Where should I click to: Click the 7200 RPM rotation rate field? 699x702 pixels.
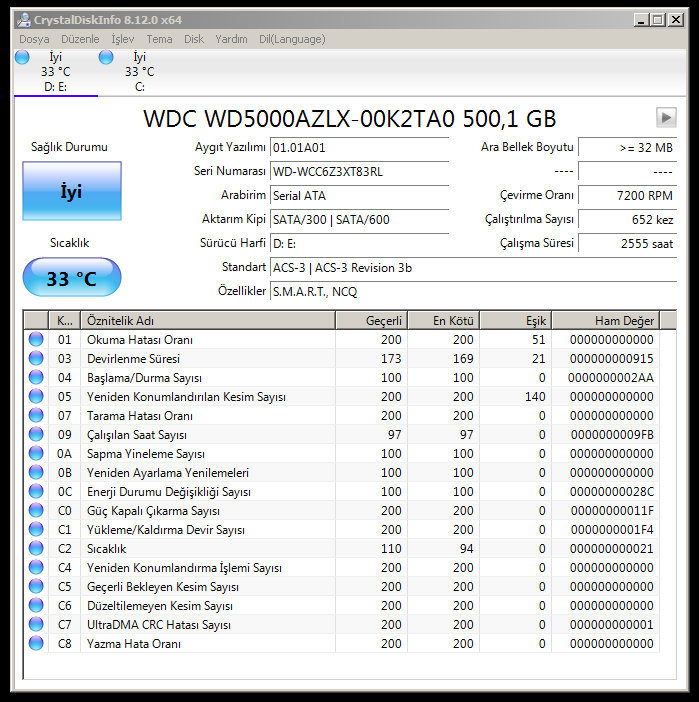coord(628,196)
